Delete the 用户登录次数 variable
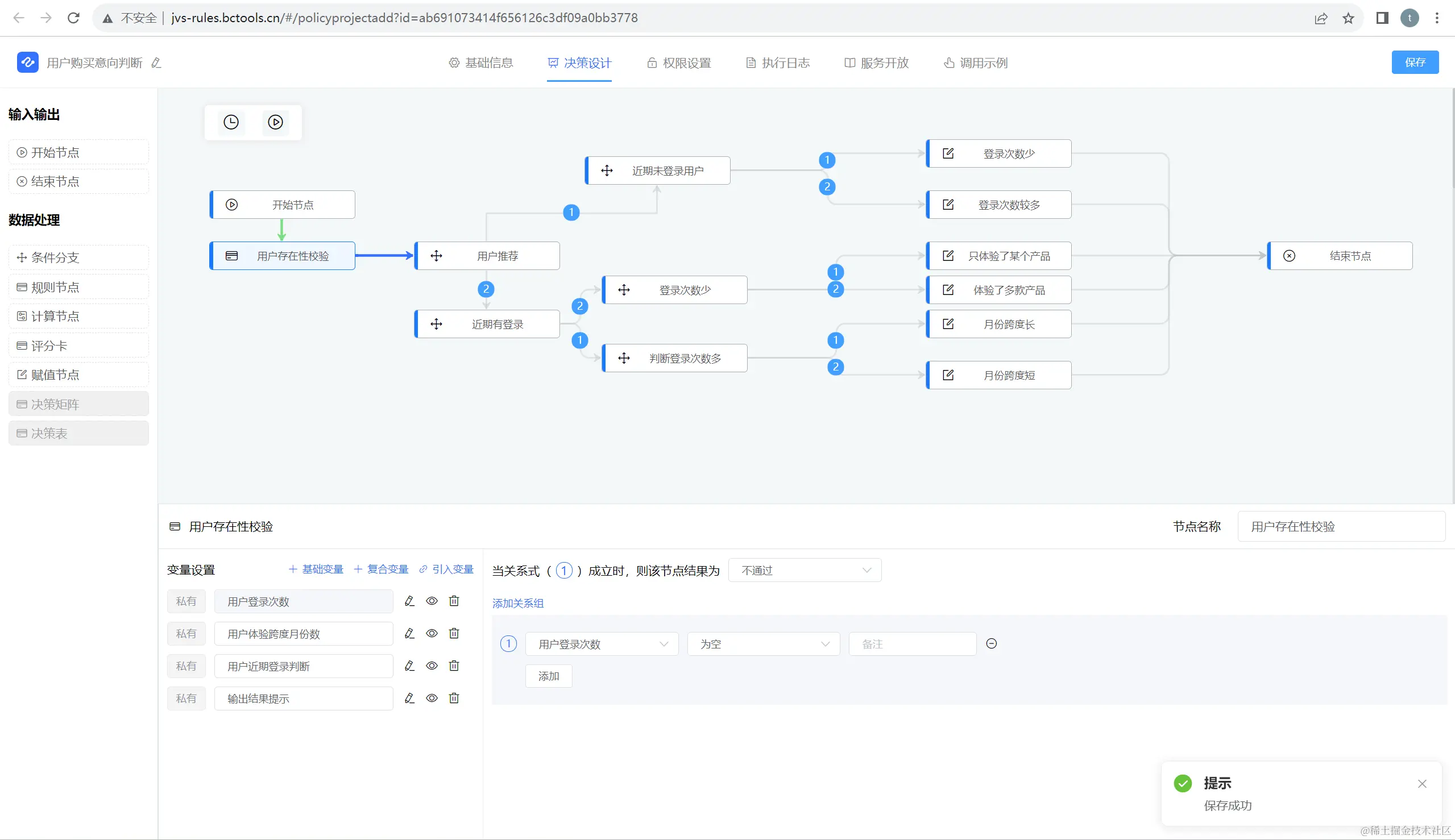This screenshot has width=1455, height=840. point(454,601)
